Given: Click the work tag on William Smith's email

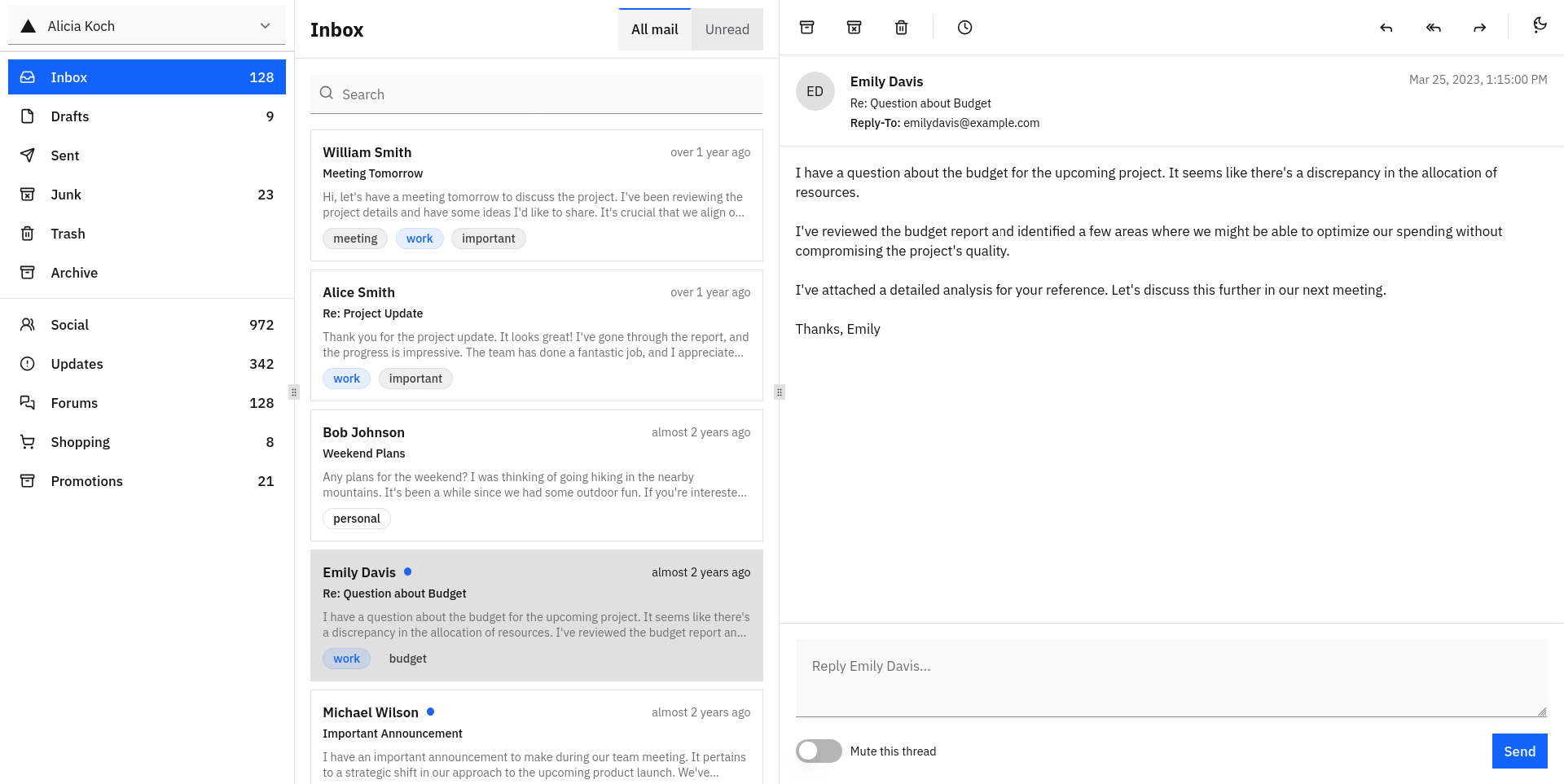Looking at the screenshot, I should pos(420,239).
